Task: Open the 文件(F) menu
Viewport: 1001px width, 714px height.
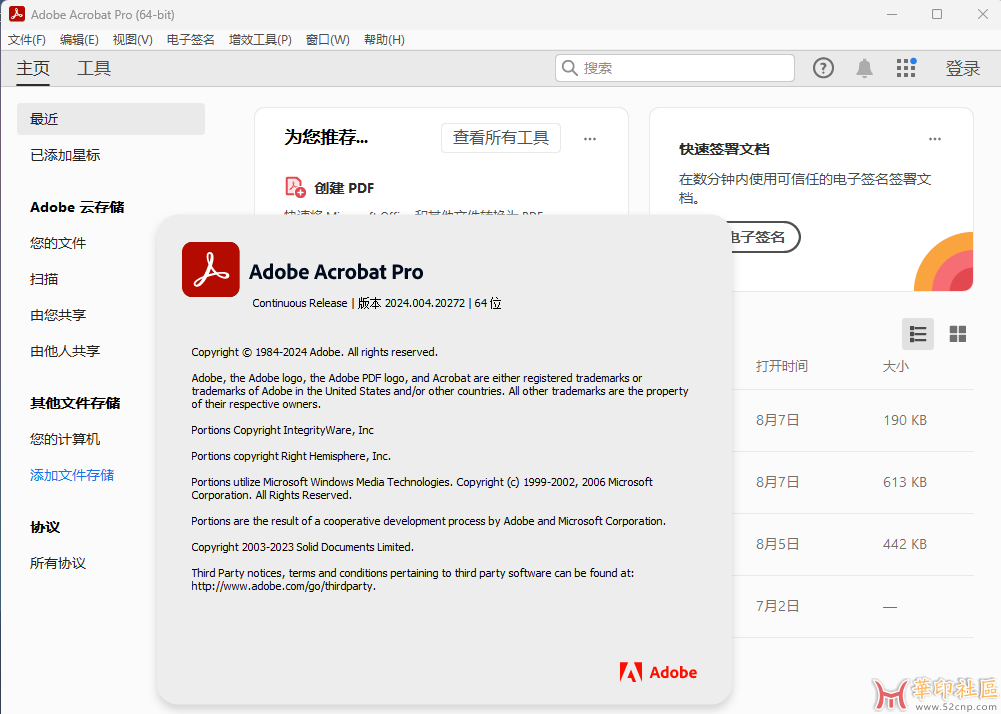Action: coord(27,40)
